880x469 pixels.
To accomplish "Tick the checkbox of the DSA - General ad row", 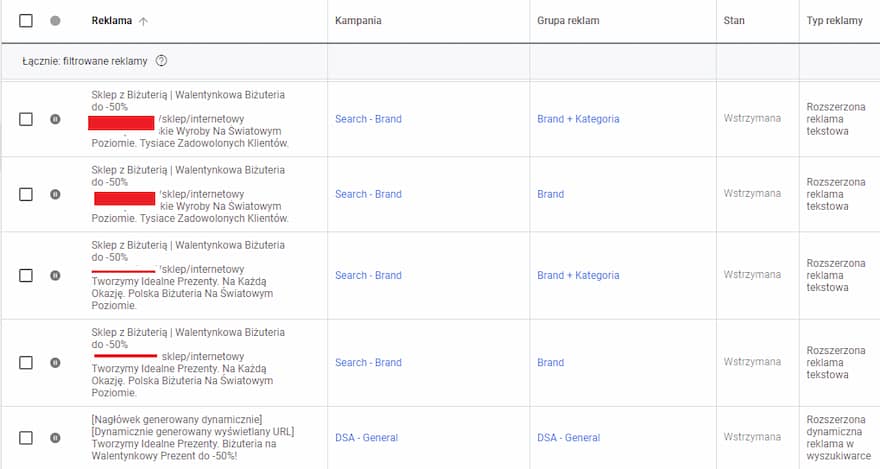I will [26, 438].
